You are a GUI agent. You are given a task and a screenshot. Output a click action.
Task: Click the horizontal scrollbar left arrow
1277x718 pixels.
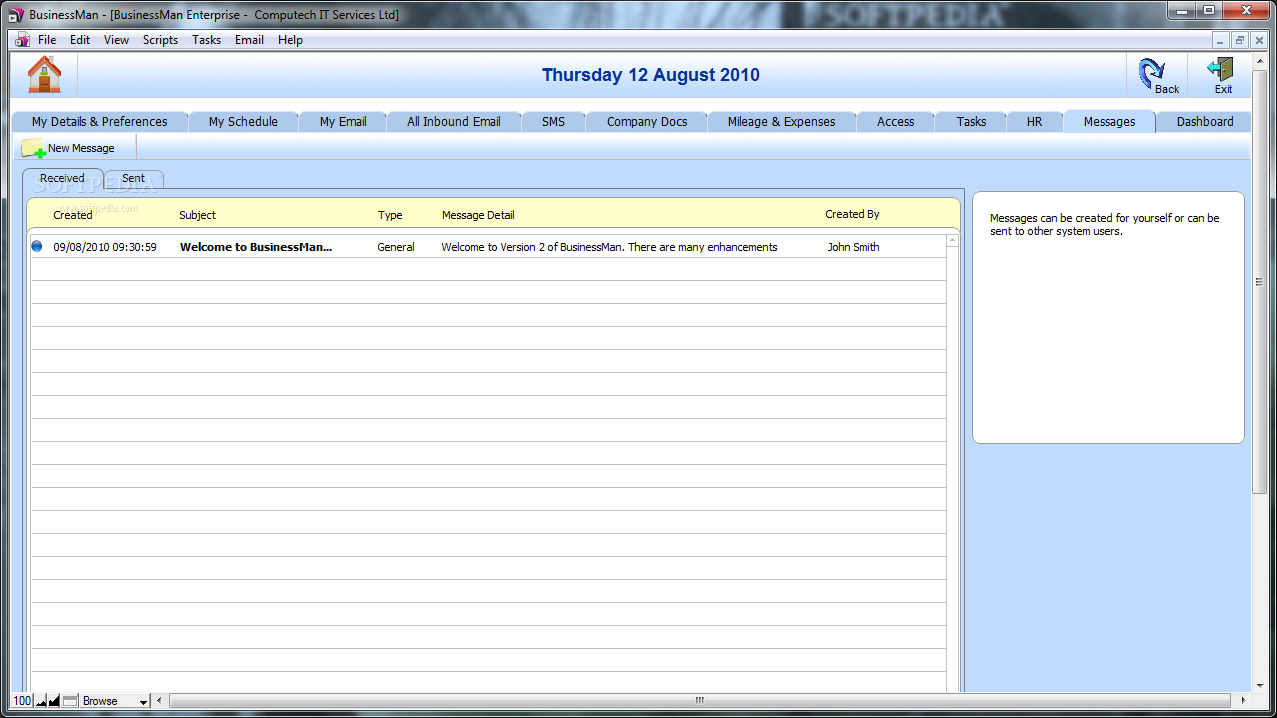[x=160, y=701]
